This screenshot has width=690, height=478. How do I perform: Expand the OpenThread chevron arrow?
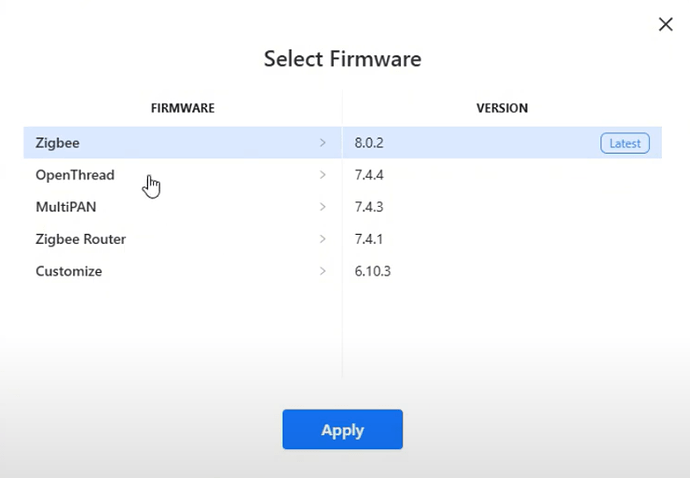coord(323,175)
